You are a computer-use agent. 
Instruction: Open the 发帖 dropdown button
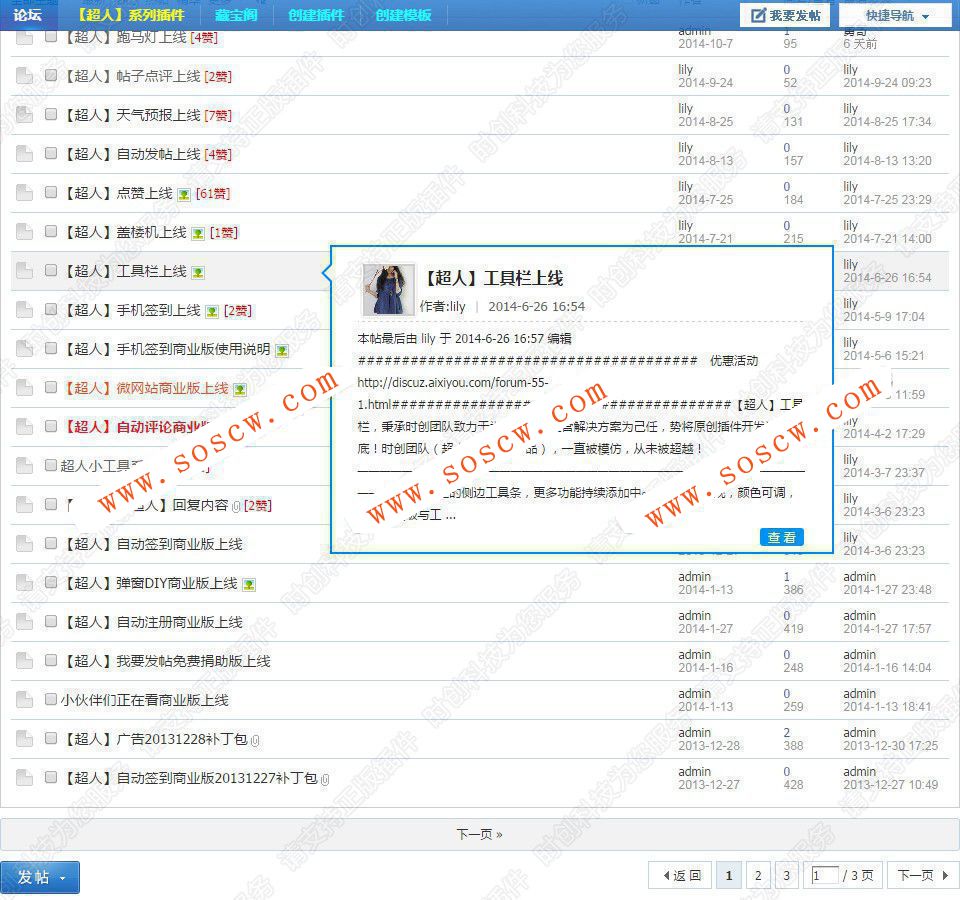click(x=40, y=877)
